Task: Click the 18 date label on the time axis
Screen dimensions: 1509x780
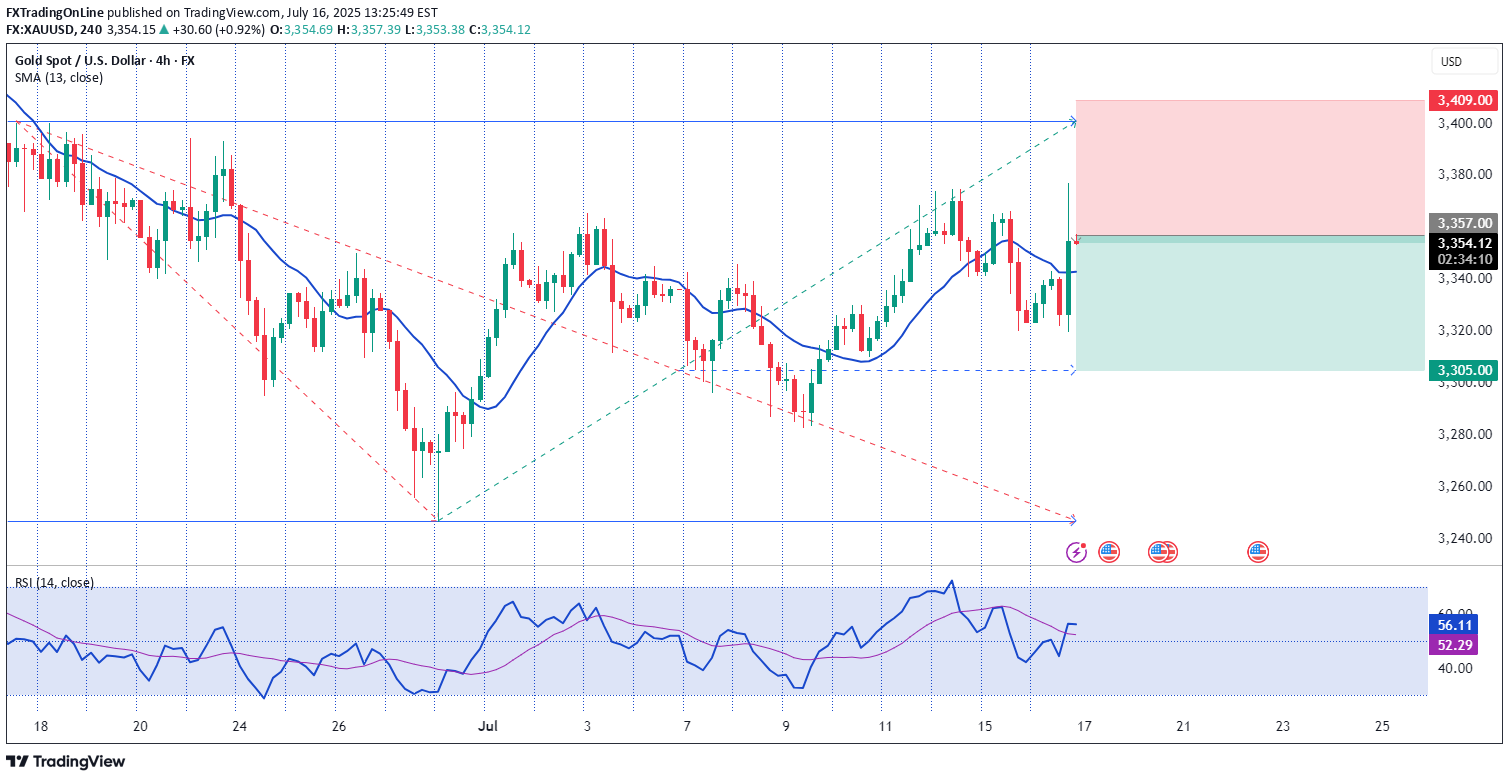Action: 40,726
